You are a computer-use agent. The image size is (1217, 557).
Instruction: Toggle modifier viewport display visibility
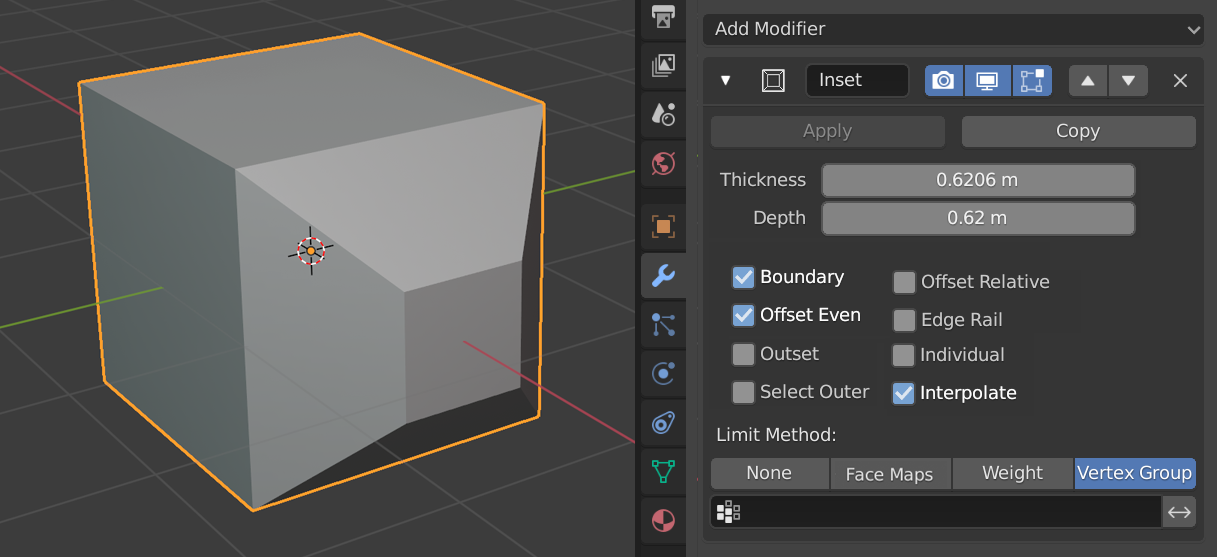click(x=988, y=81)
